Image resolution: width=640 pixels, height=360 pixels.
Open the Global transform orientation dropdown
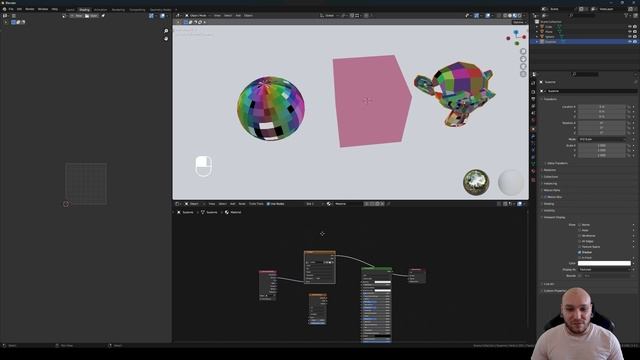tap(328, 16)
